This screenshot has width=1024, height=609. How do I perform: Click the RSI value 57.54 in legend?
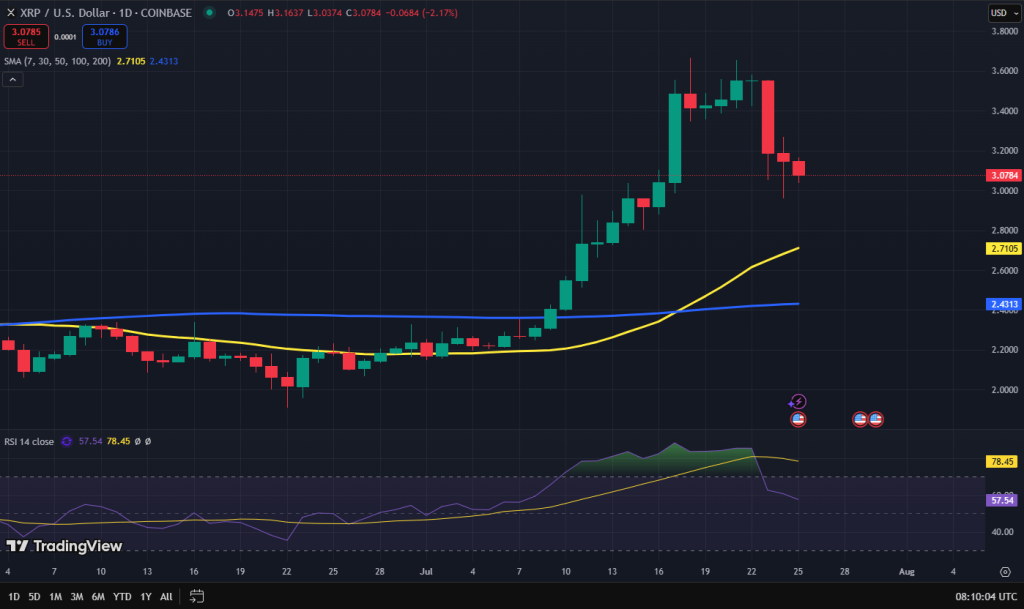tap(90, 441)
